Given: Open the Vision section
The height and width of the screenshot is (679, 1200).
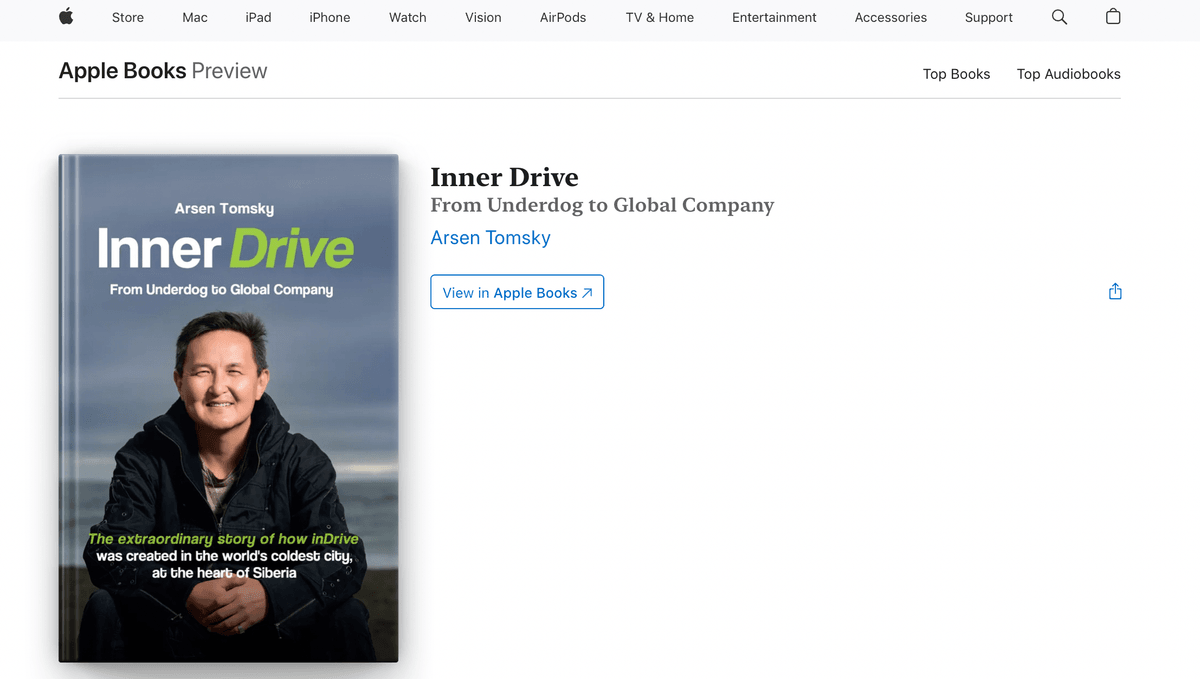Looking at the screenshot, I should 483,17.
